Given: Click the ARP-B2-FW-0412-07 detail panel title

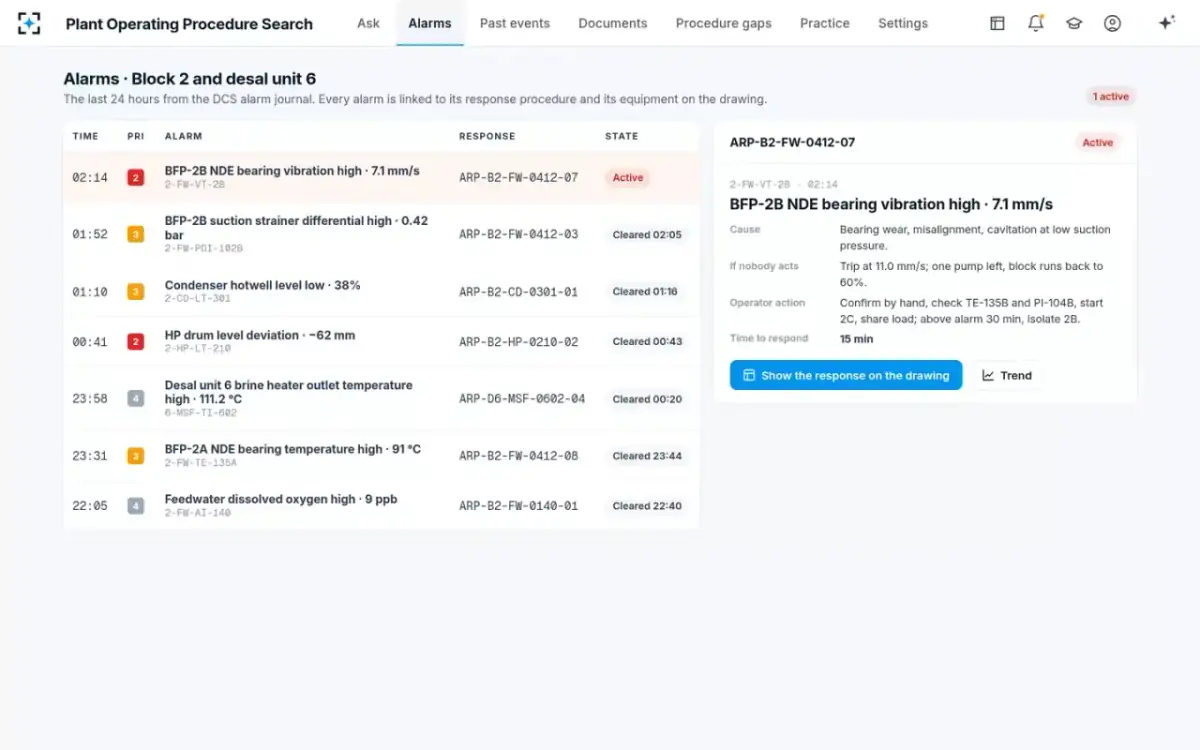Looking at the screenshot, I should coord(792,143).
